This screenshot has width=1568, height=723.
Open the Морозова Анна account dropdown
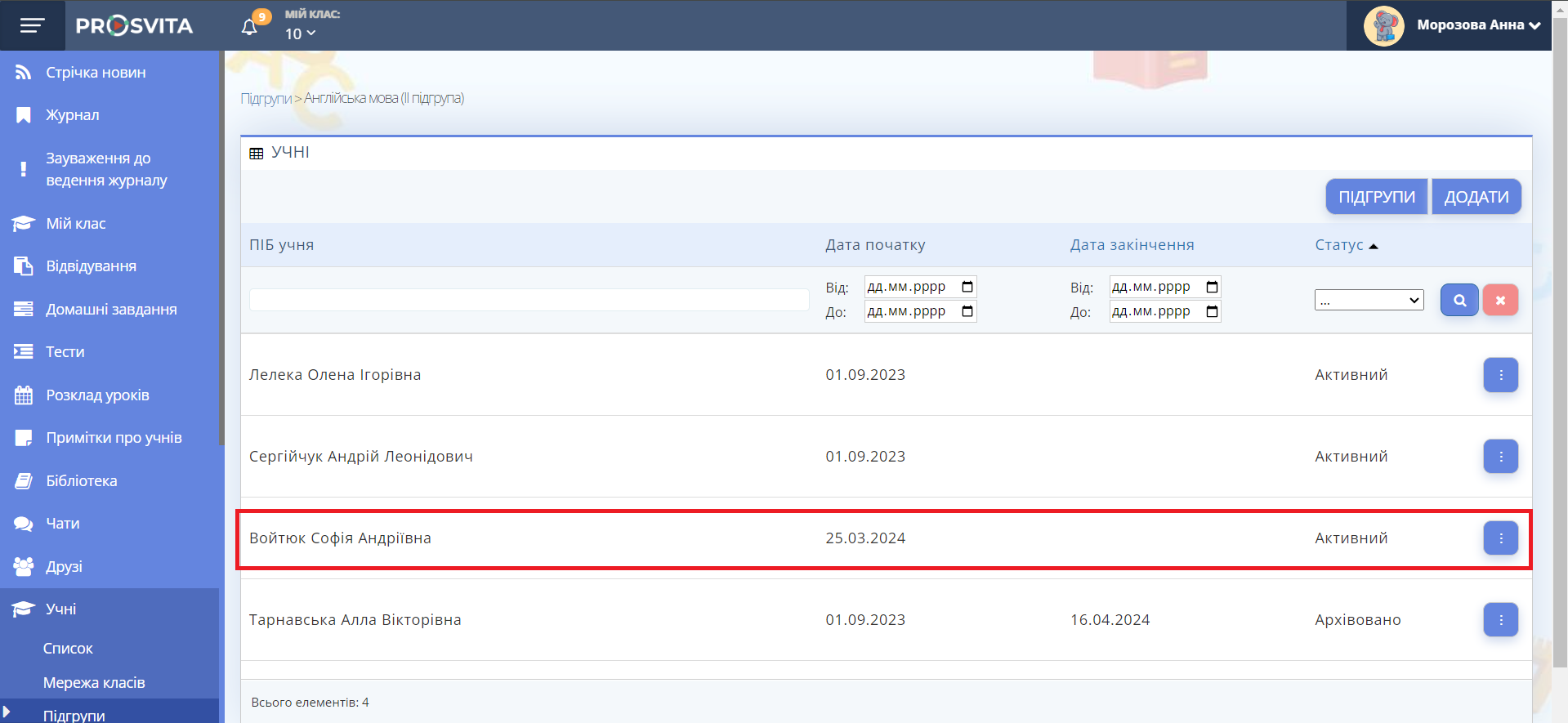[1478, 25]
